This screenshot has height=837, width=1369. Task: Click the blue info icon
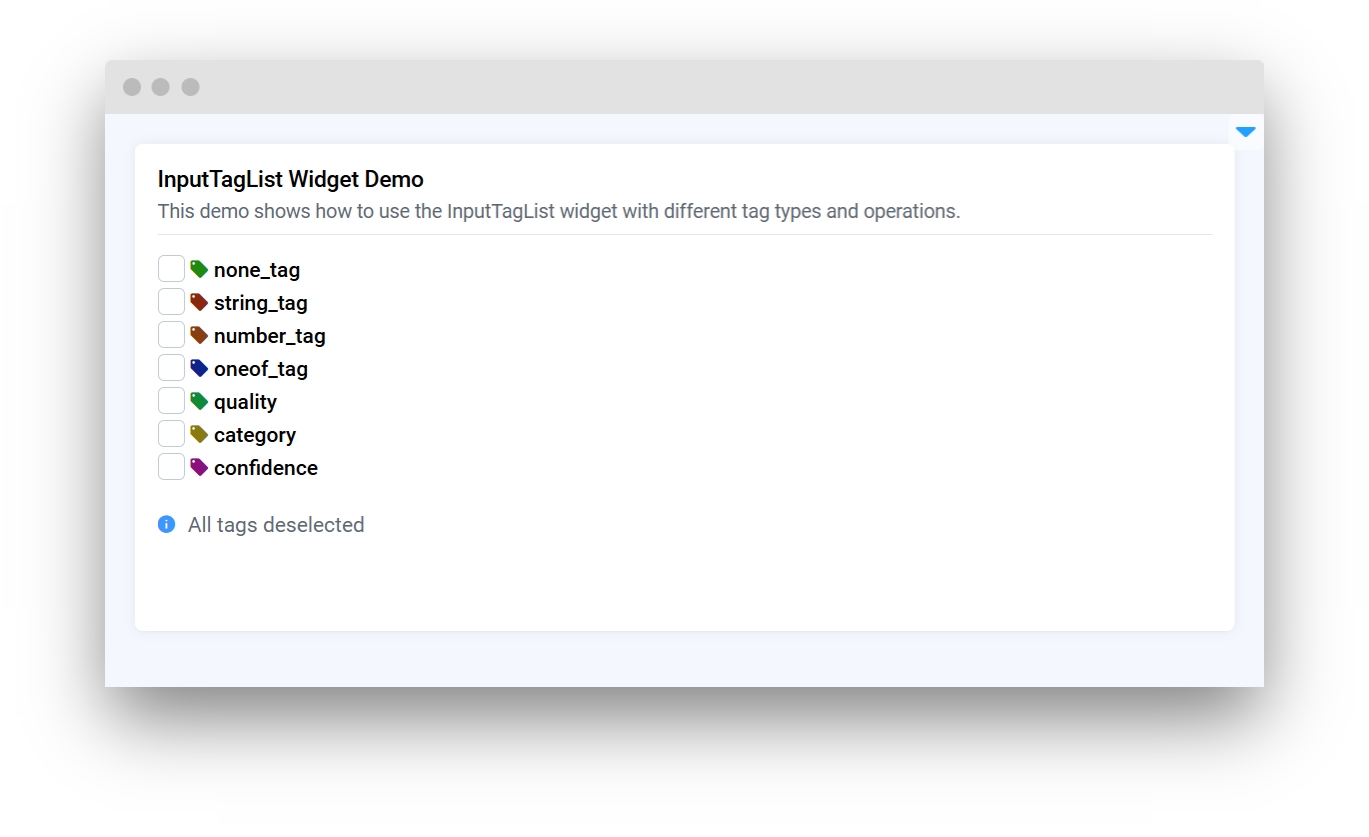pos(167,525)
